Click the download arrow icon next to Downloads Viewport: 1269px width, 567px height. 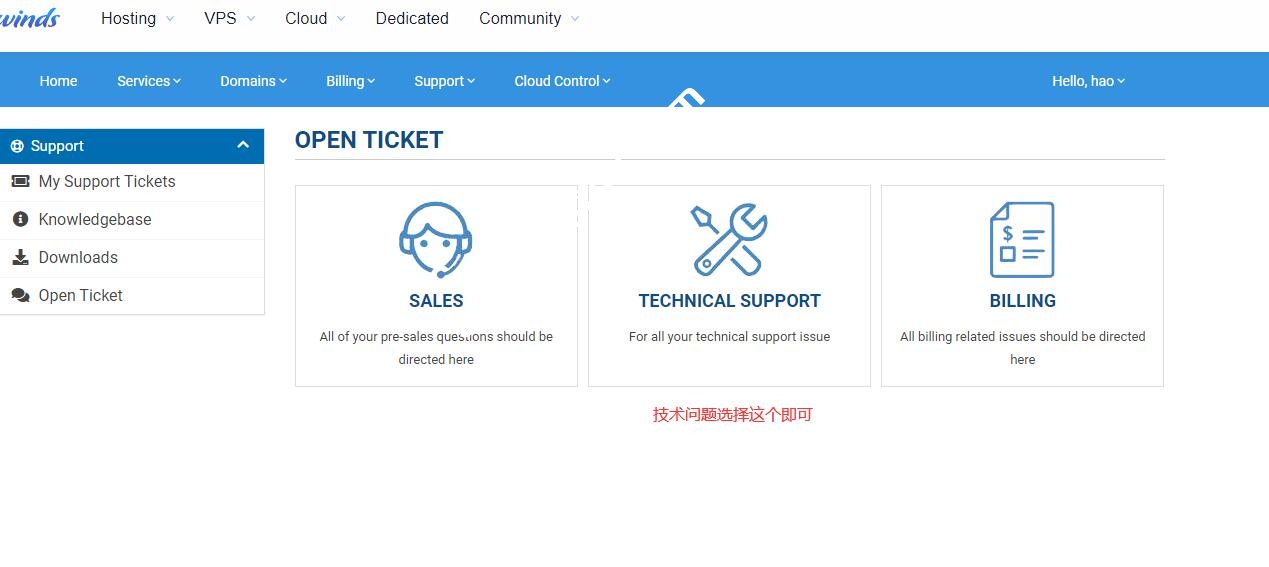point(20,257)
